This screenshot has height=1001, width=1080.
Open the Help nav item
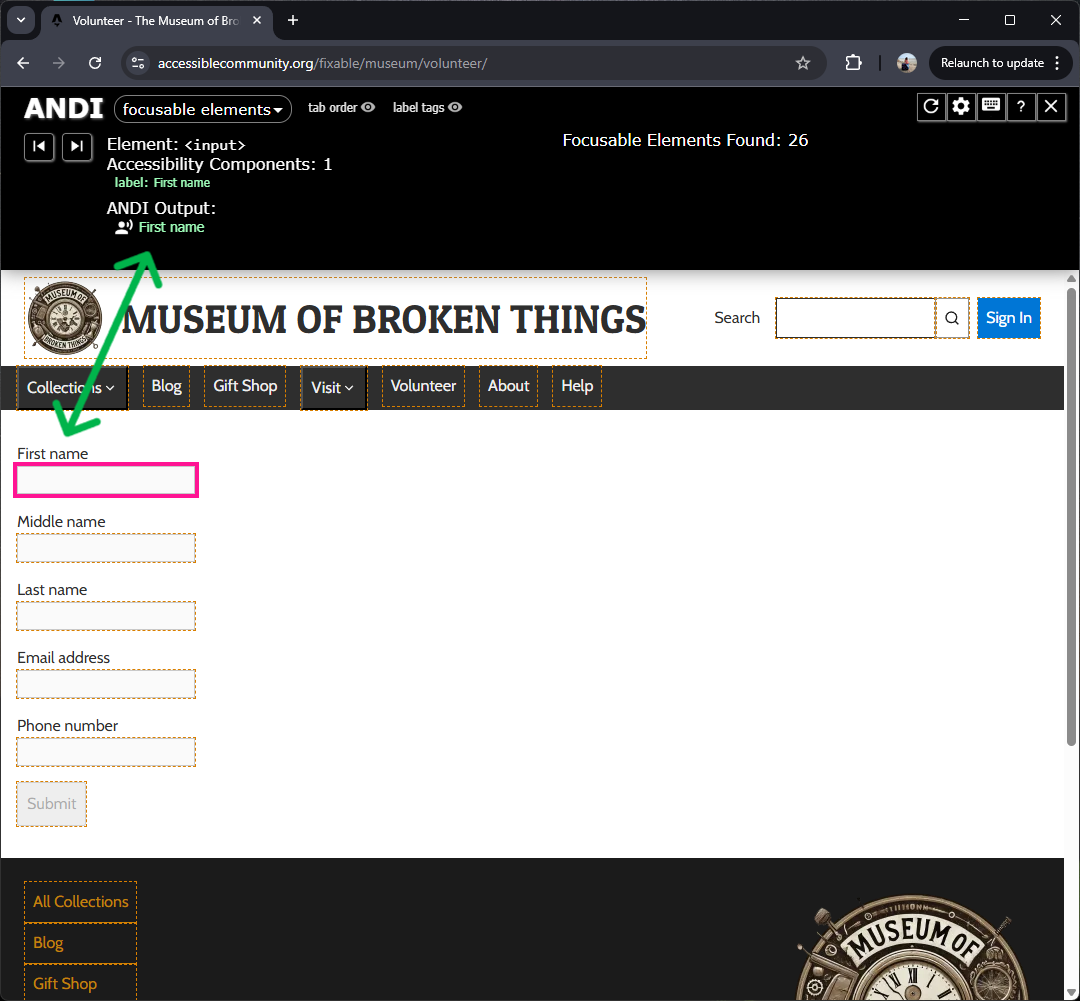click(577, 386)
